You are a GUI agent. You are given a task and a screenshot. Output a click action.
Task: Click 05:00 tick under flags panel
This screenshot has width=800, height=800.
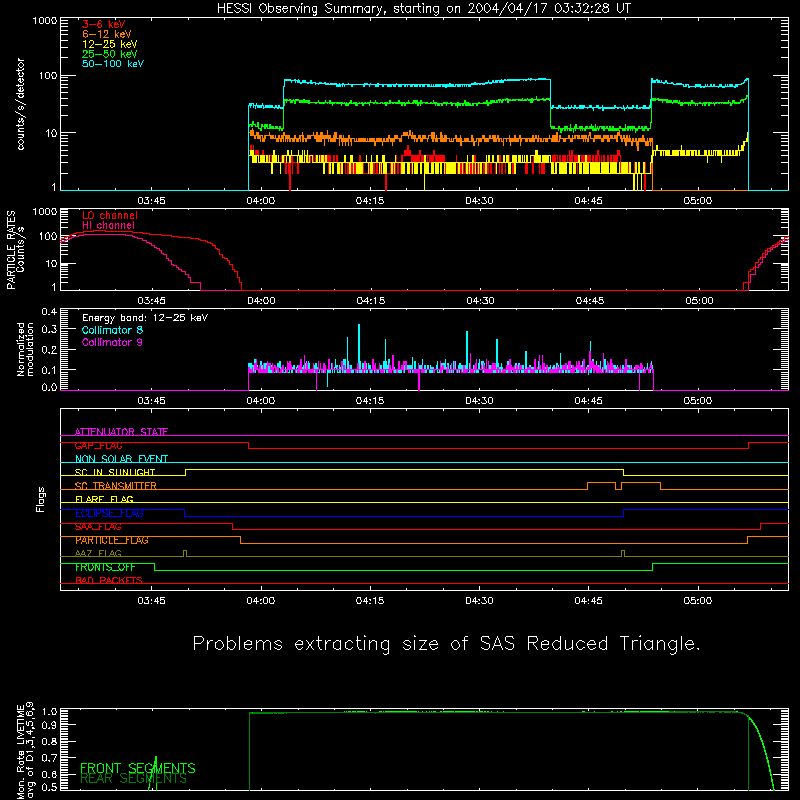(698, 601)
